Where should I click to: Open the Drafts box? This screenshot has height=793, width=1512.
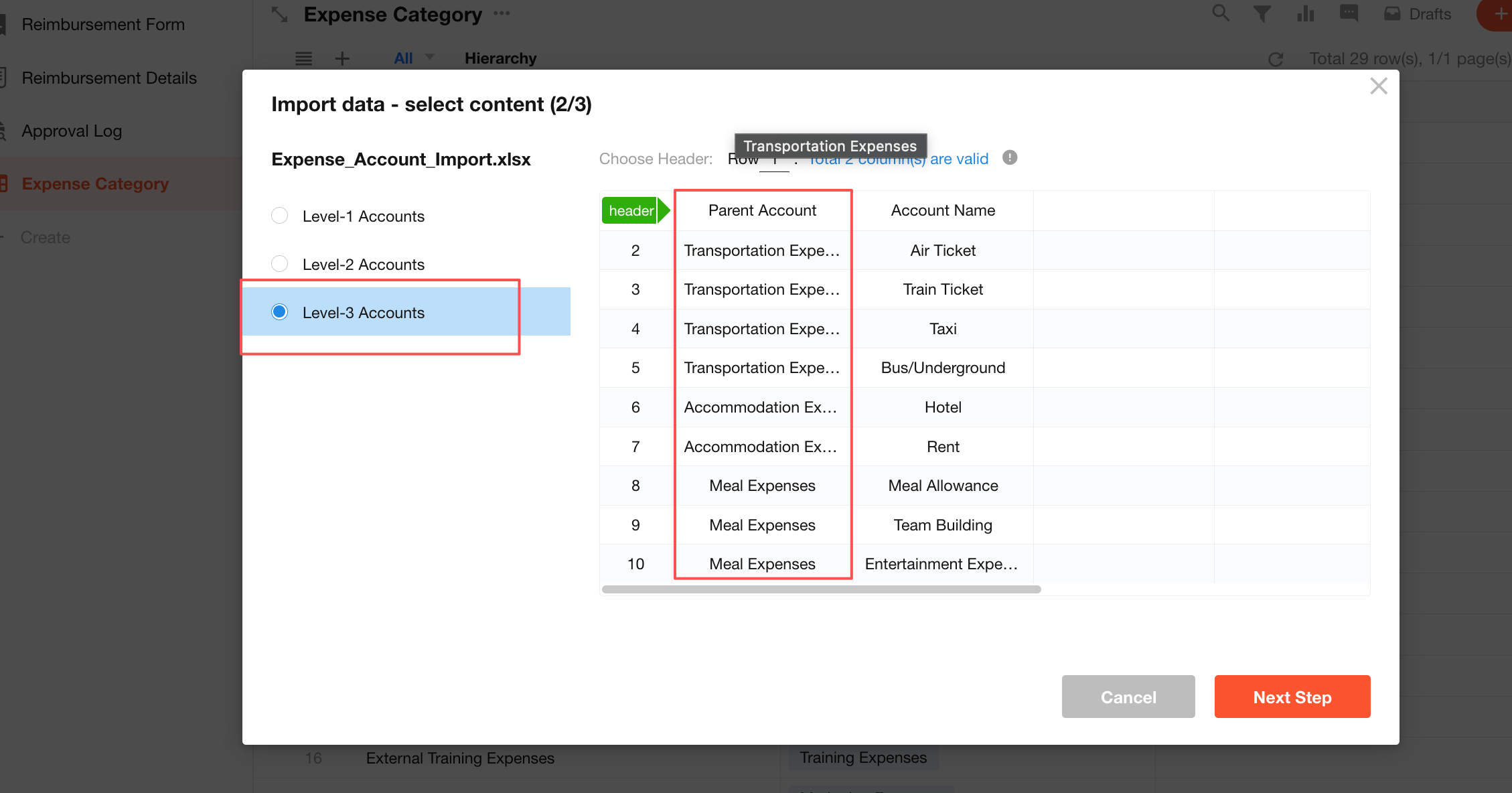coord(1417,14)
